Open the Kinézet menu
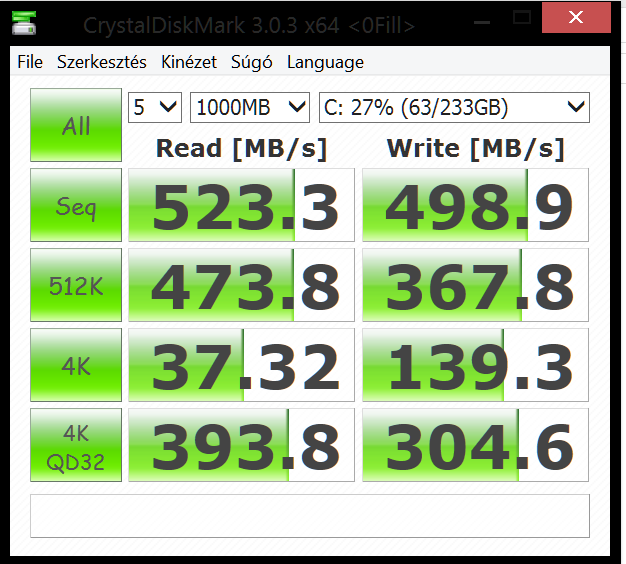This screenshot has width=626, height=564. 189,62
